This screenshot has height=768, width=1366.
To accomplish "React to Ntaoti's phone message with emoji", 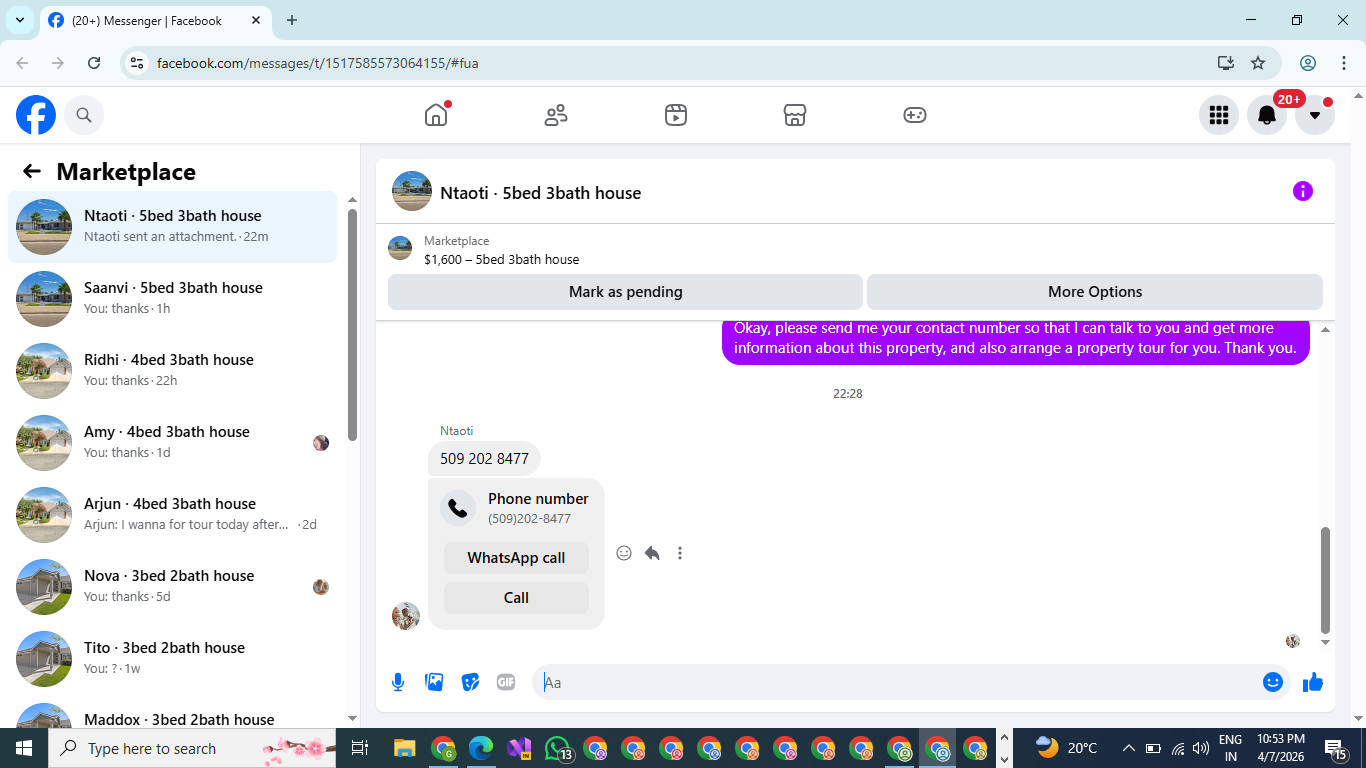I will point(624,553).
